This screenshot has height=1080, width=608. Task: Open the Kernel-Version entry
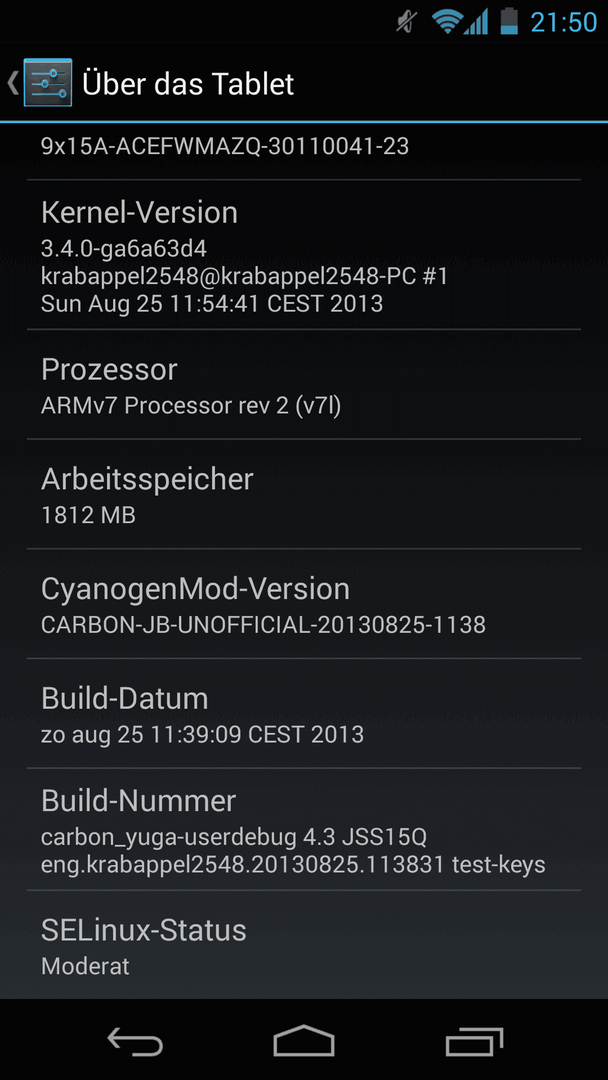tap(304, 255)
